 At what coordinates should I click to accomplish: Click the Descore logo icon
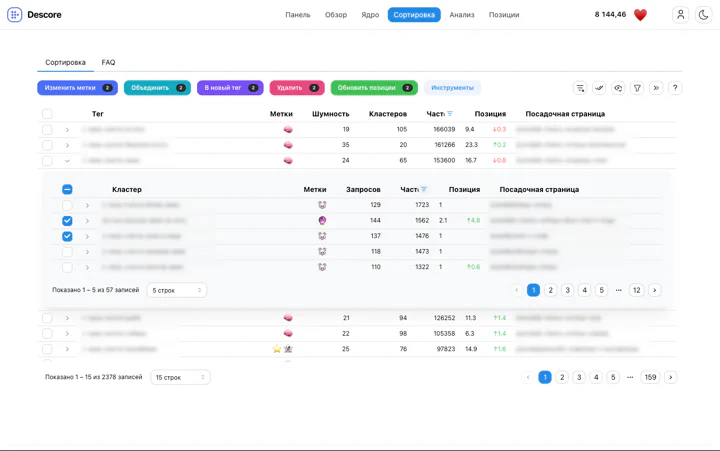[x=14, y=15]
